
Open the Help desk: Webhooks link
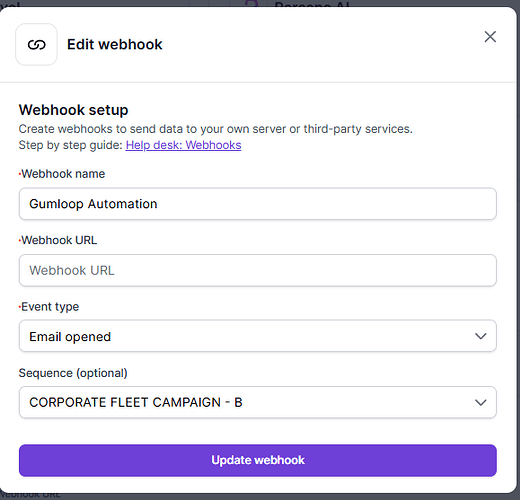(x=183, y=145)
